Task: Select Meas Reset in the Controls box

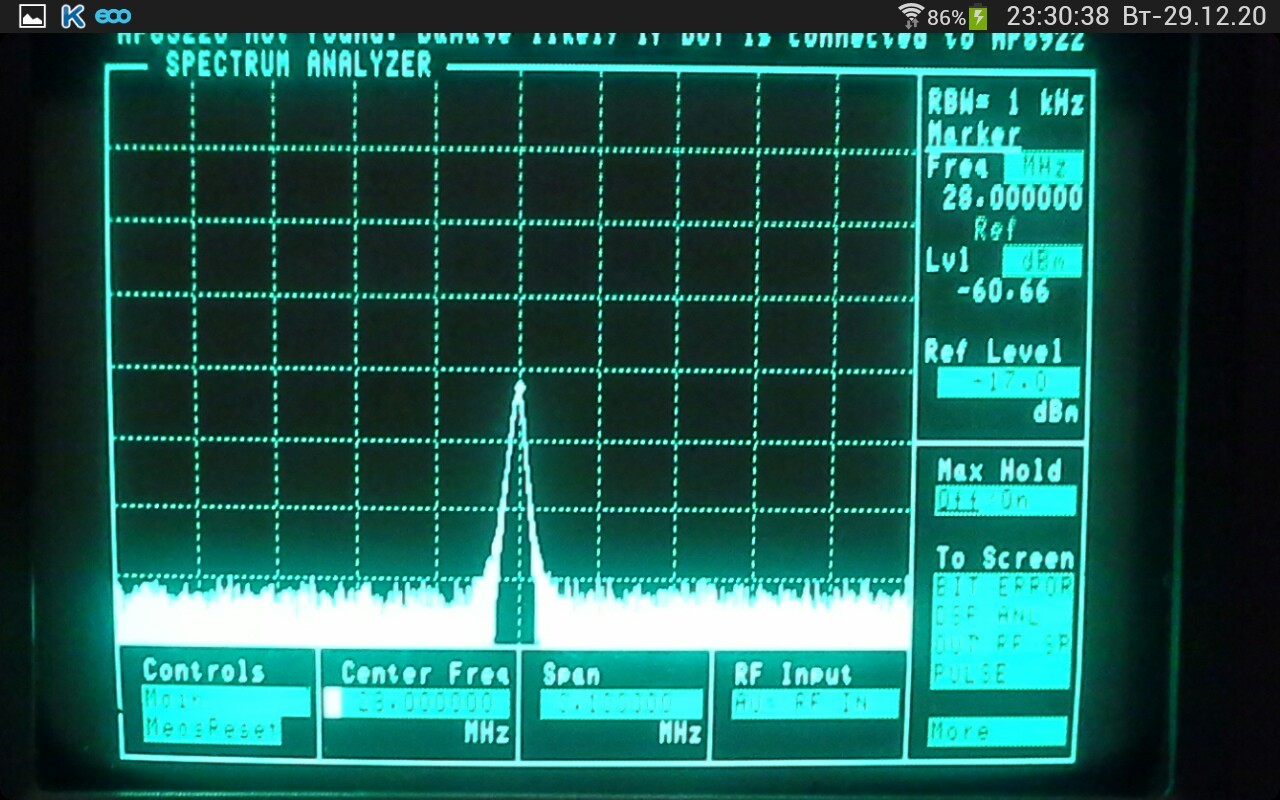Action: (x=212, y=730)
